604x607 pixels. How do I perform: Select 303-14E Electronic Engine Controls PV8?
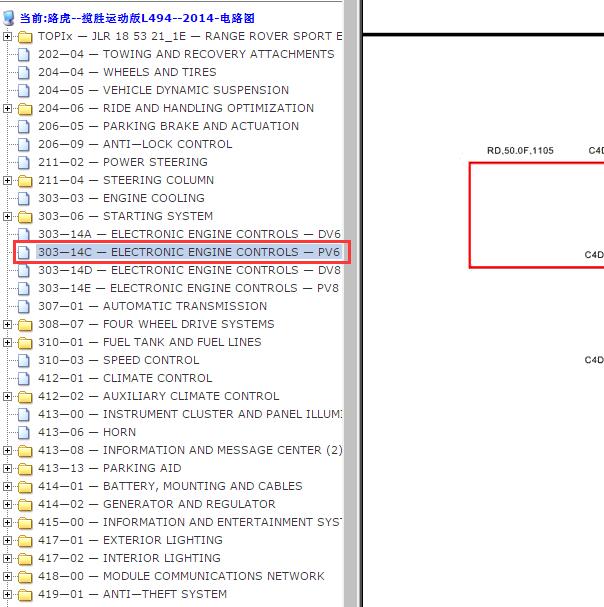click(189, 288)
